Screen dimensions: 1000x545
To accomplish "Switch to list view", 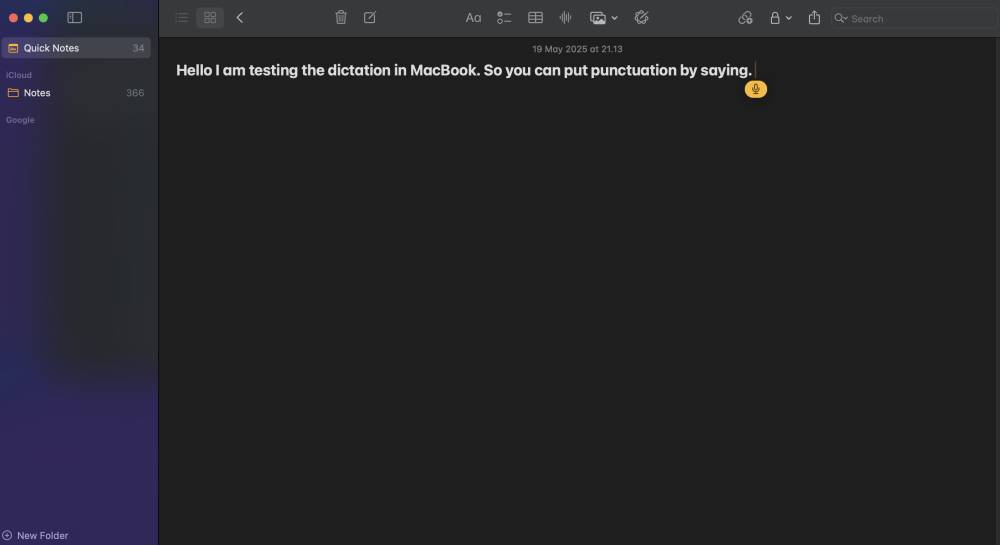I will click(182, 18).
